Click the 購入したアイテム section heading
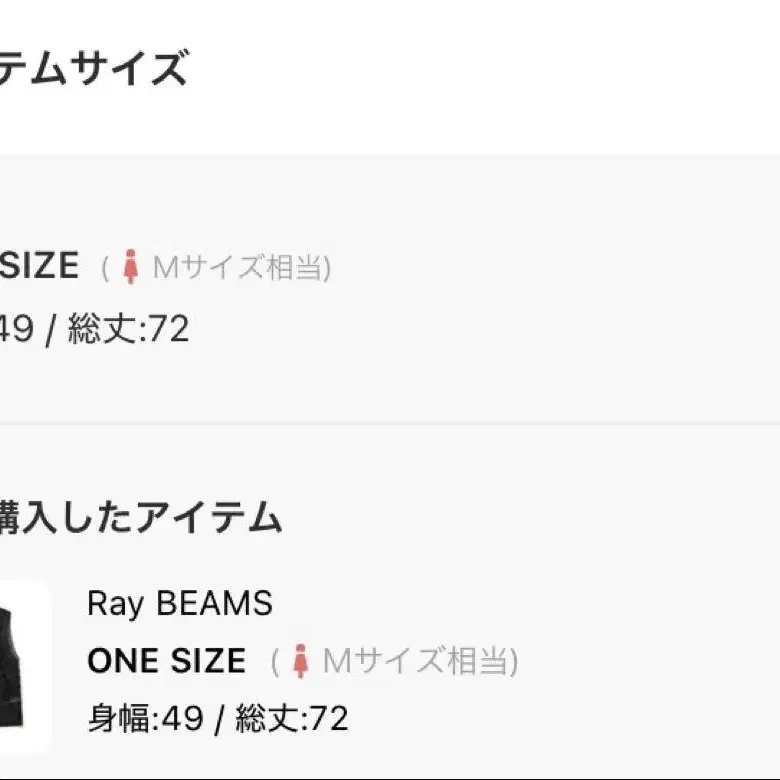 [141, 518]
